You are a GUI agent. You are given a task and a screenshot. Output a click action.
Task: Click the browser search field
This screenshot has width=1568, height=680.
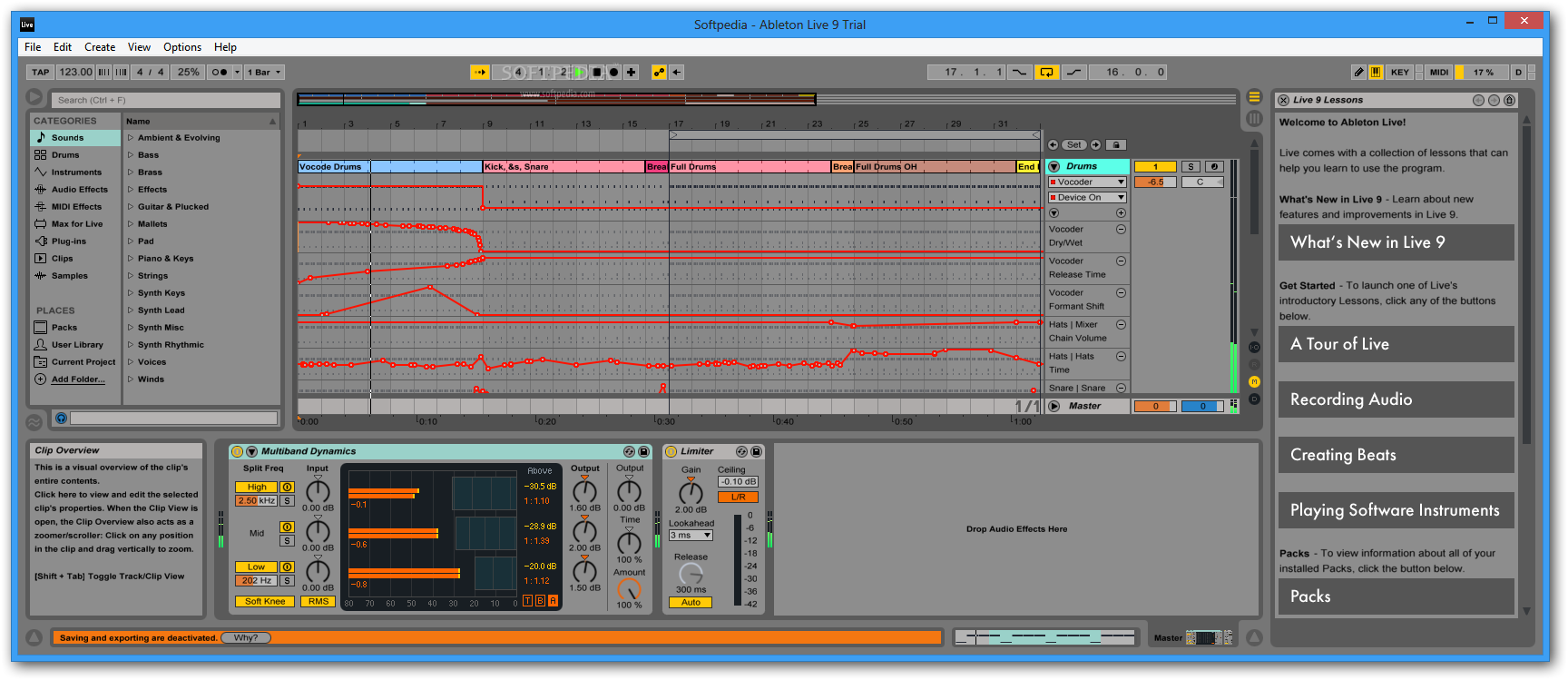pos(166,100)
